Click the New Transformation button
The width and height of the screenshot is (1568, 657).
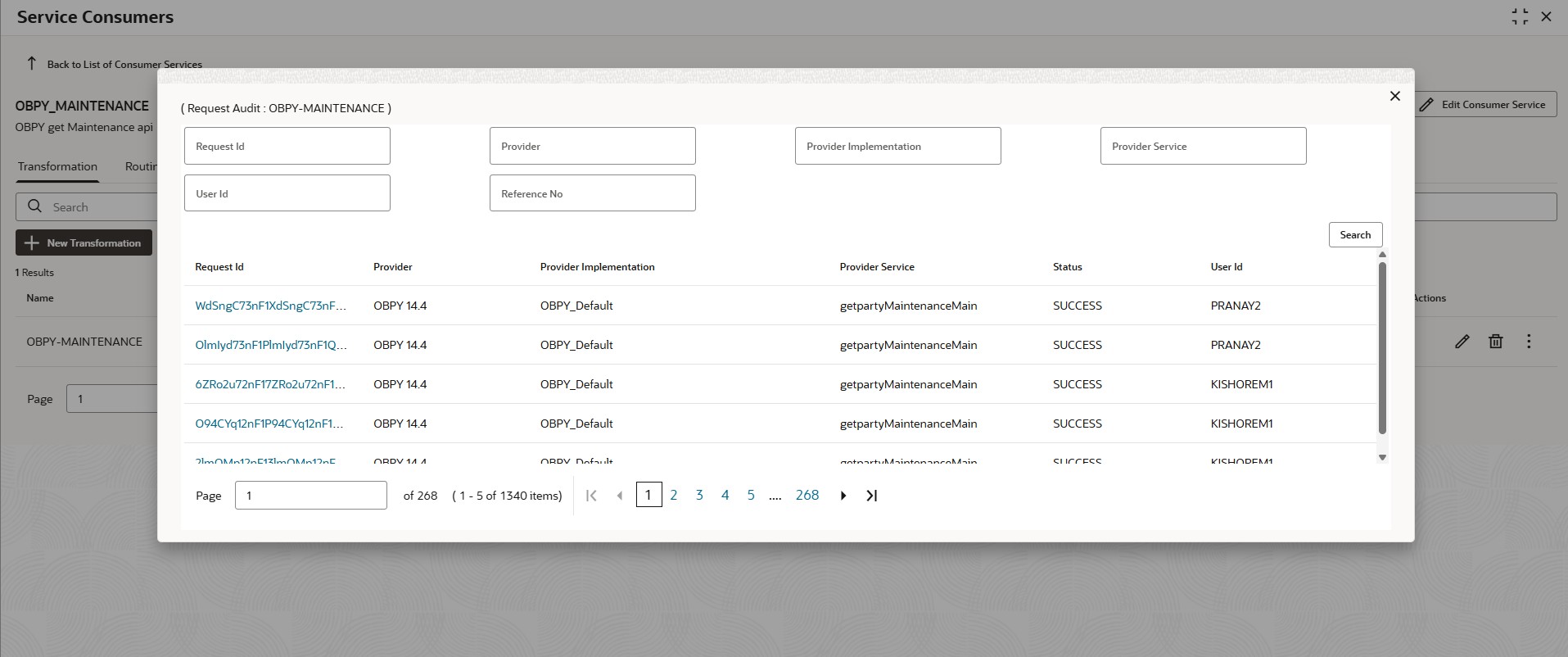pyautogui.click(x=84, y=242)
